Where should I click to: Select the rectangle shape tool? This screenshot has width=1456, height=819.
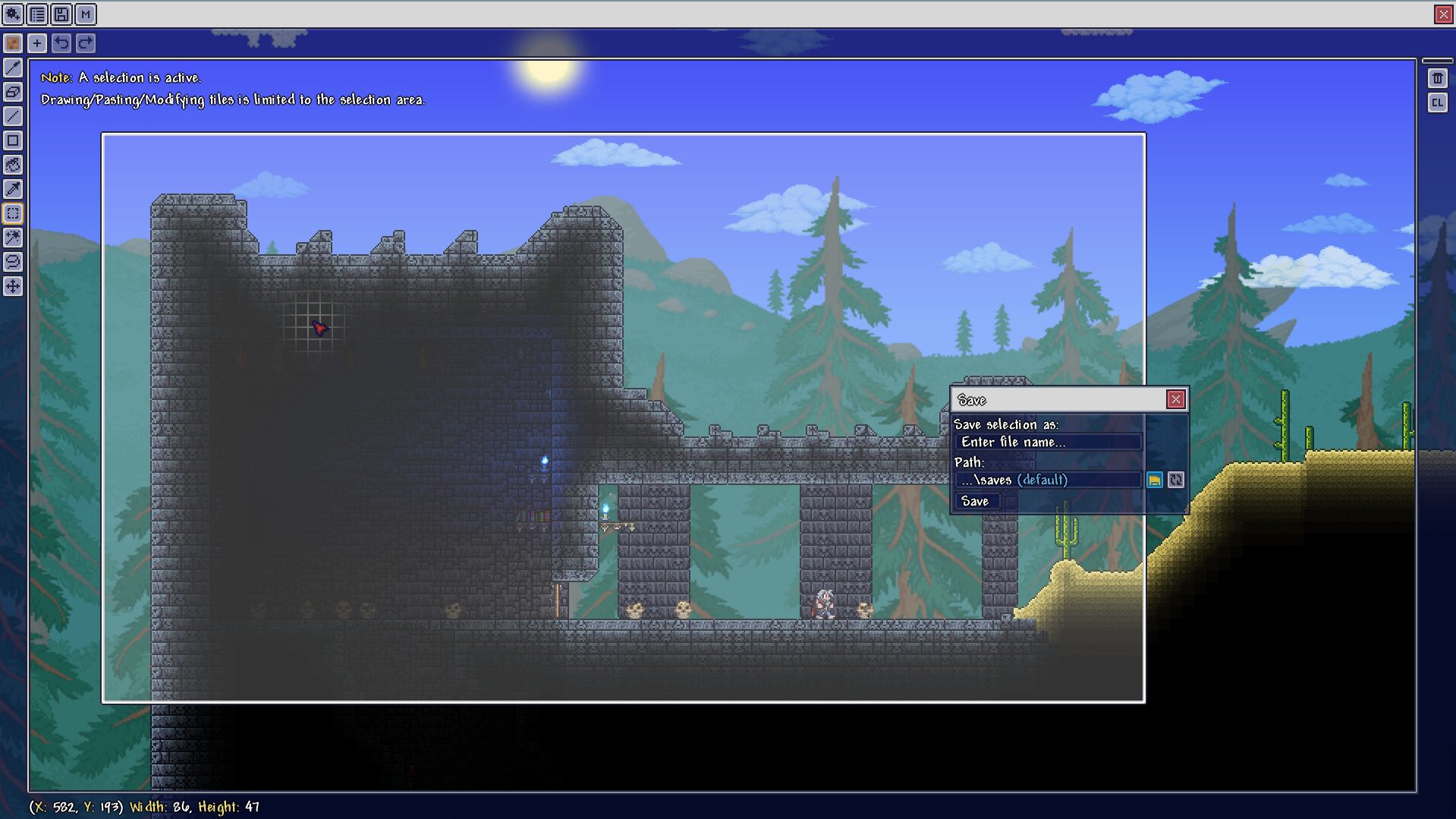[x=13, y=140]
